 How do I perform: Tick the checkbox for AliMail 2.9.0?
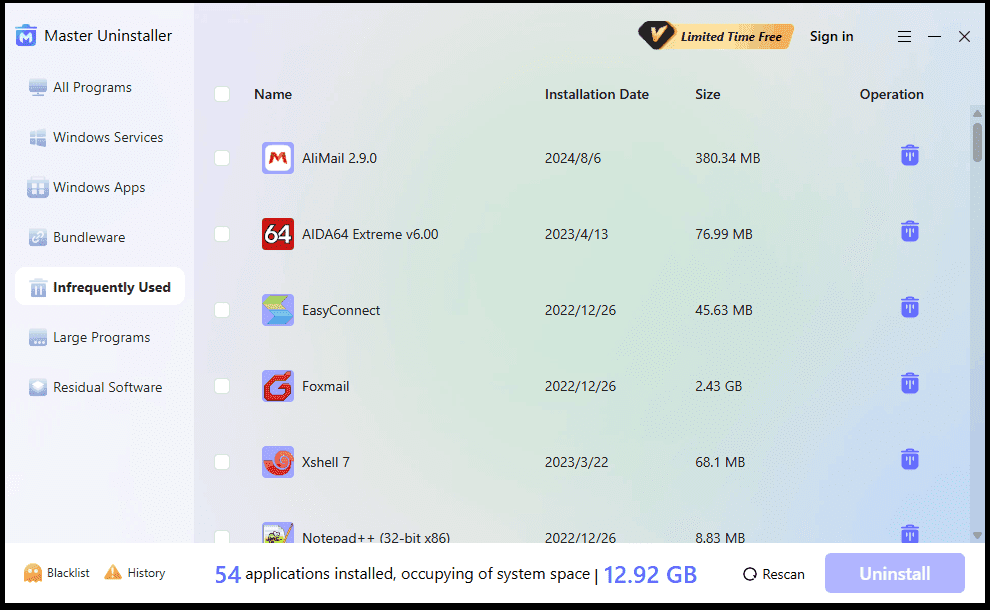[222, 158]
